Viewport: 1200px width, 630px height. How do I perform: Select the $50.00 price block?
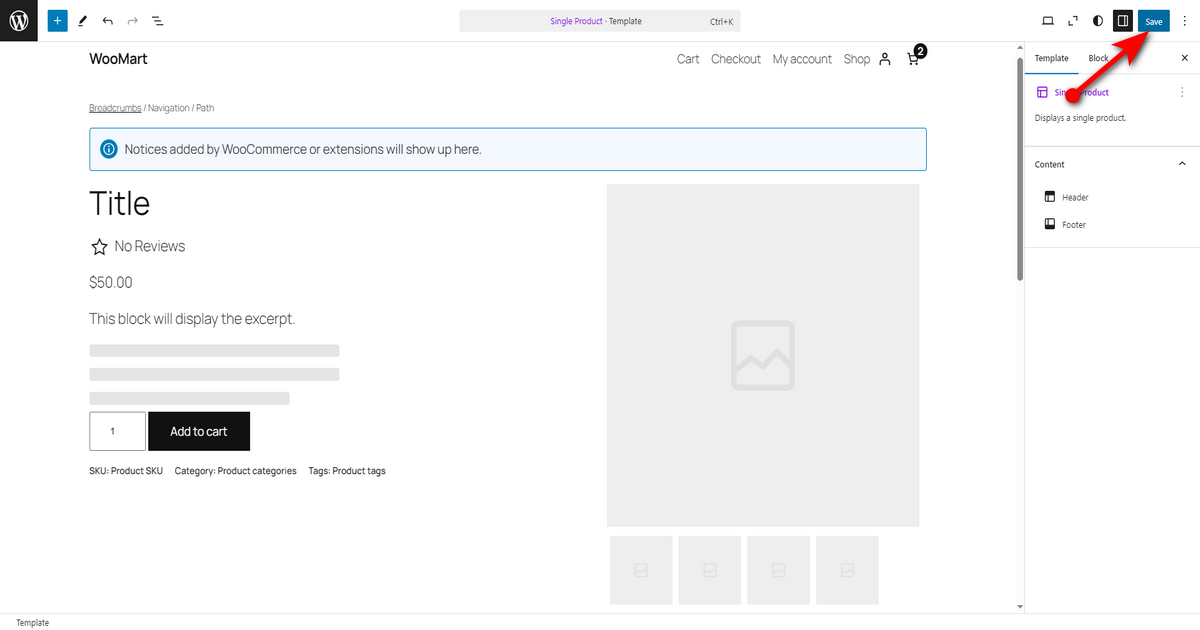[x=111, y=282]
